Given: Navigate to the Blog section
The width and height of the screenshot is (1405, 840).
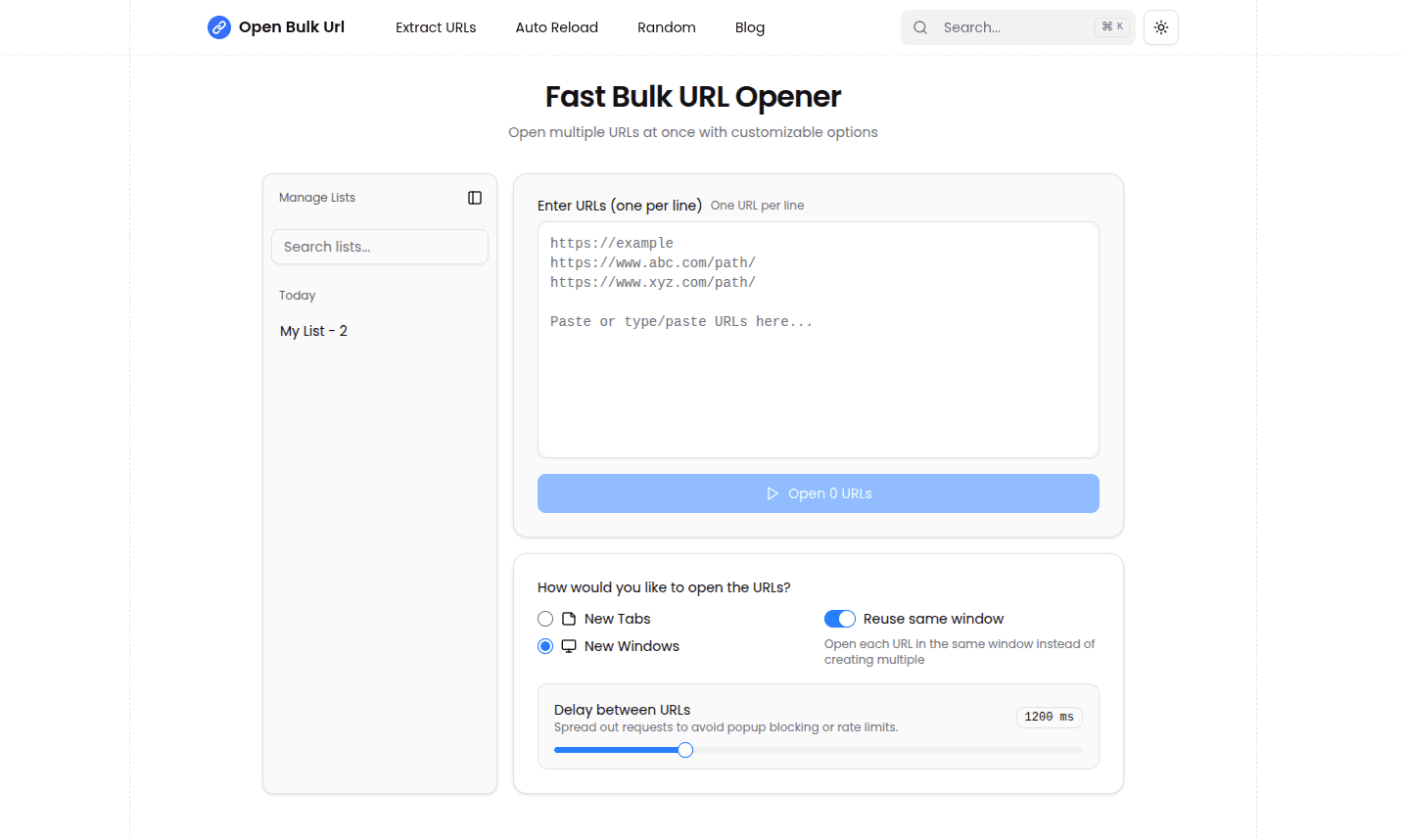Looking at the screenshot, I should tap(749, 27).
